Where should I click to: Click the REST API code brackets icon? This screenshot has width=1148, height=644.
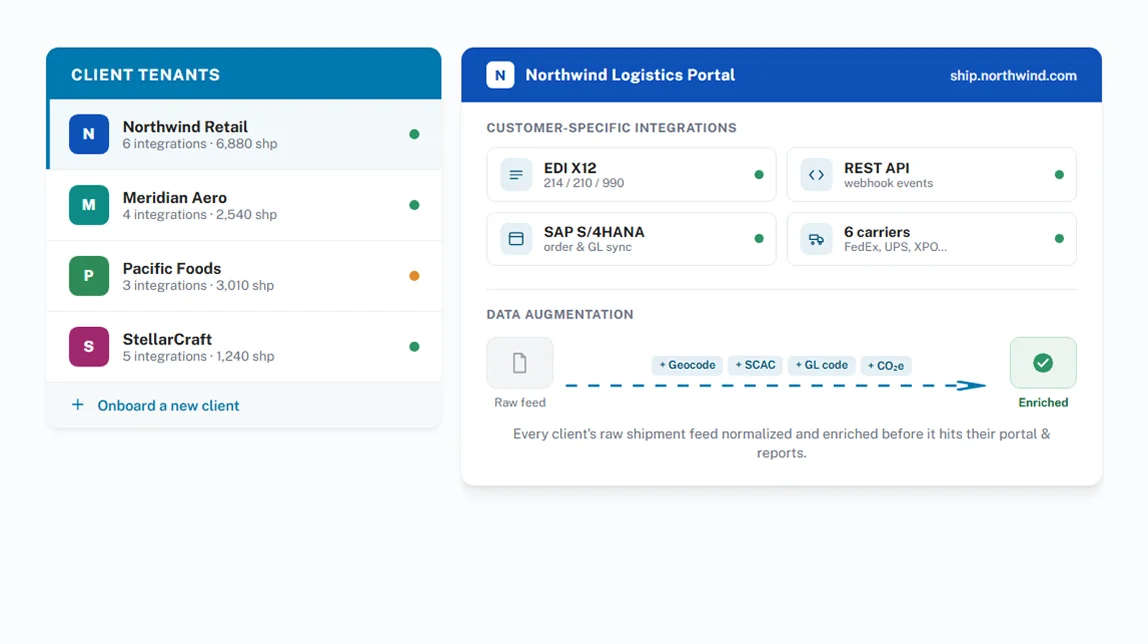[x=816, y=175]
